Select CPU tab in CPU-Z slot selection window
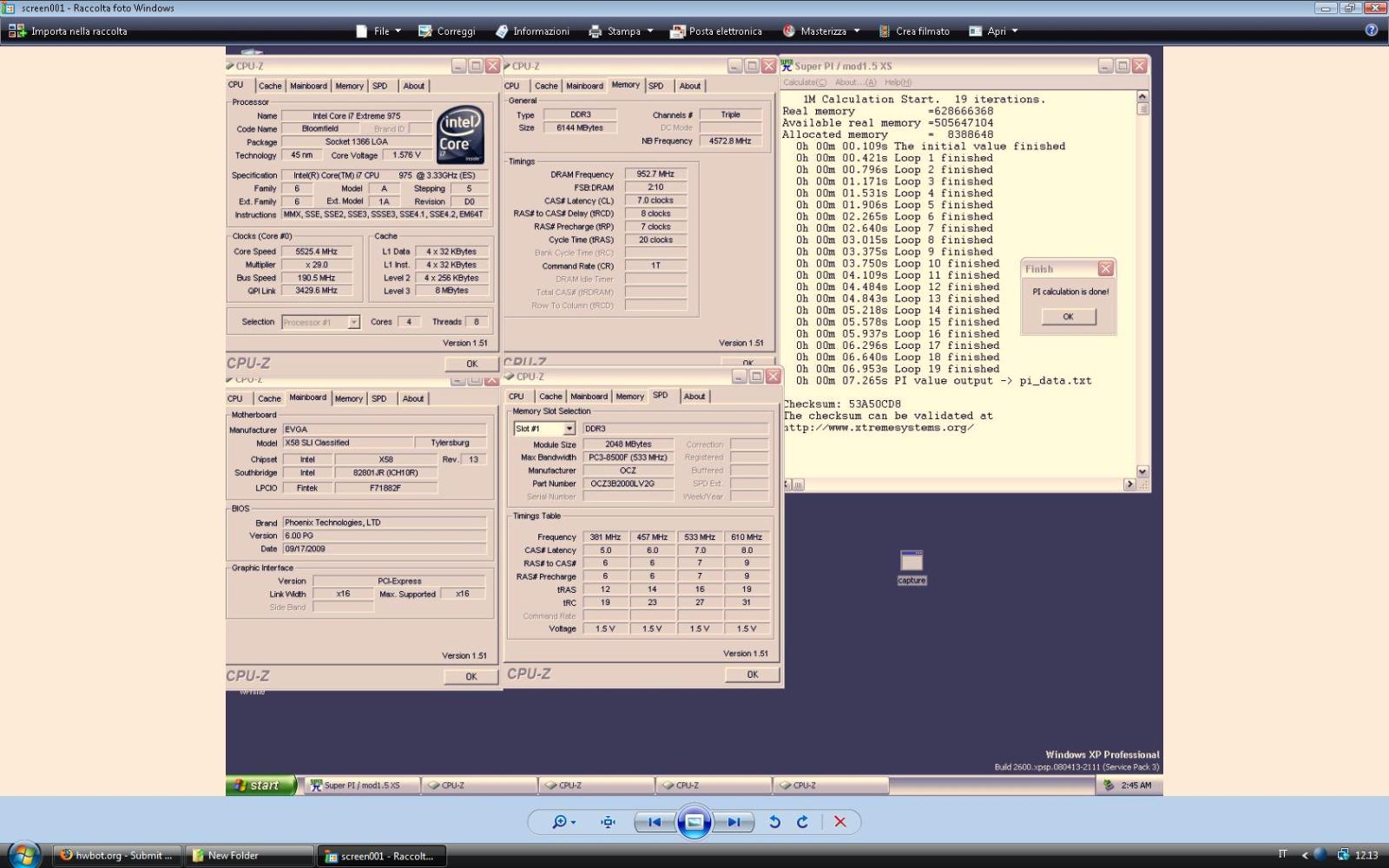Screen dimensions: 1389x868 (x=517, y=397)
